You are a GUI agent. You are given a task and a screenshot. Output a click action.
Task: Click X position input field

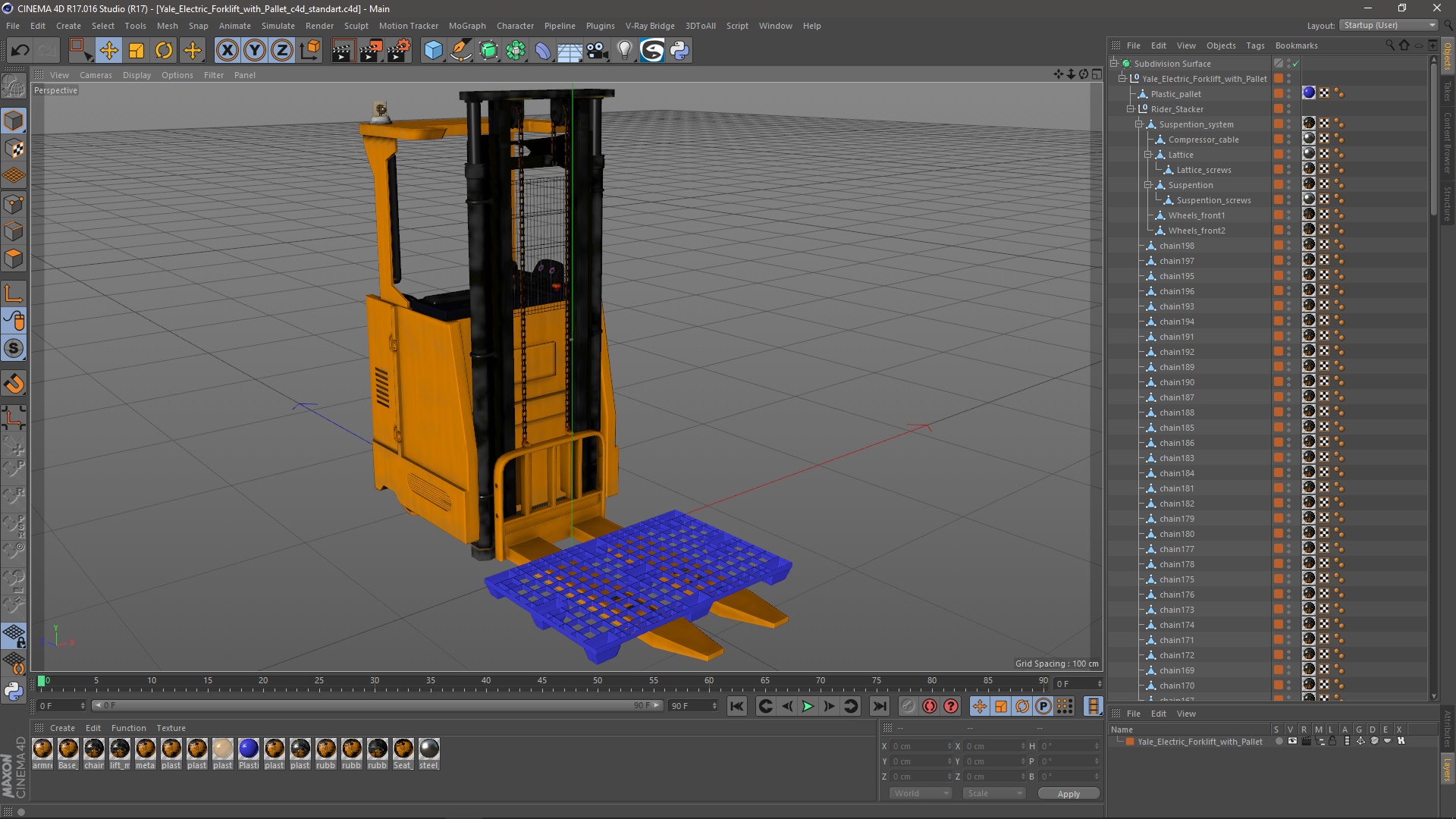click(x=920, y=746)
